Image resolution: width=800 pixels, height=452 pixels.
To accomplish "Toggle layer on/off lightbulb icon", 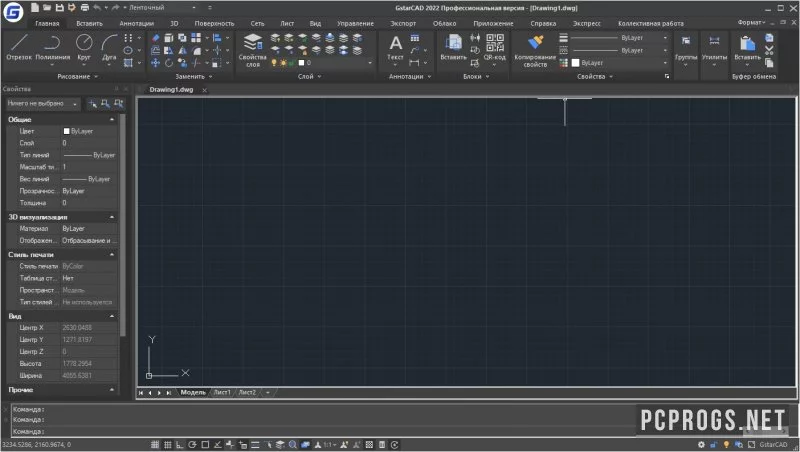I will point(274,63).
